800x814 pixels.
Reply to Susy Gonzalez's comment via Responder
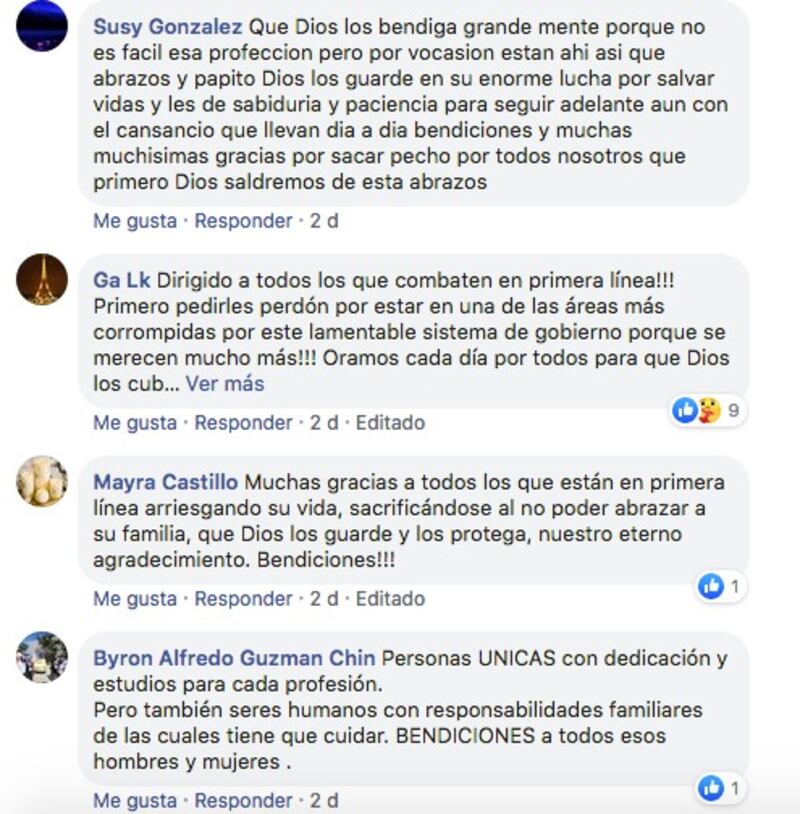coord(243,221)
